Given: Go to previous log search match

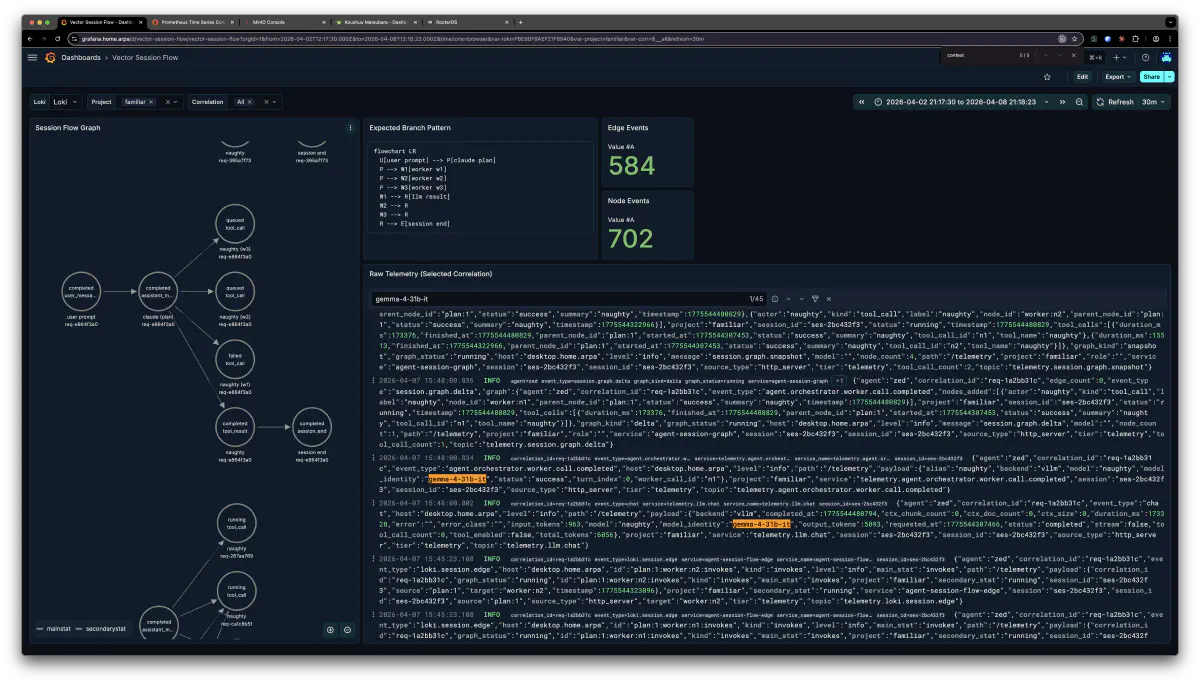Looking at the screenshot, I should 787,298.
